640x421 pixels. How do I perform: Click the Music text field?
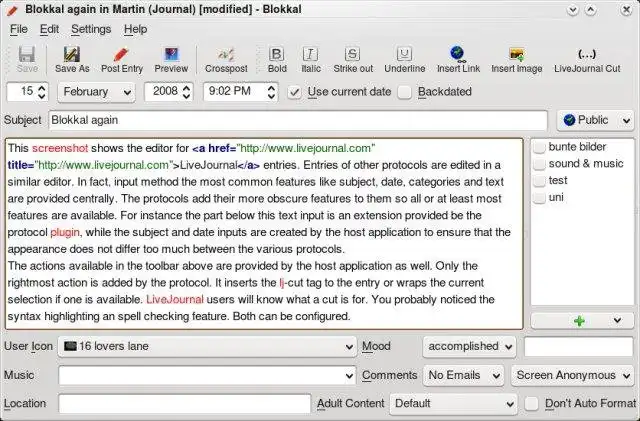point(202,376)
